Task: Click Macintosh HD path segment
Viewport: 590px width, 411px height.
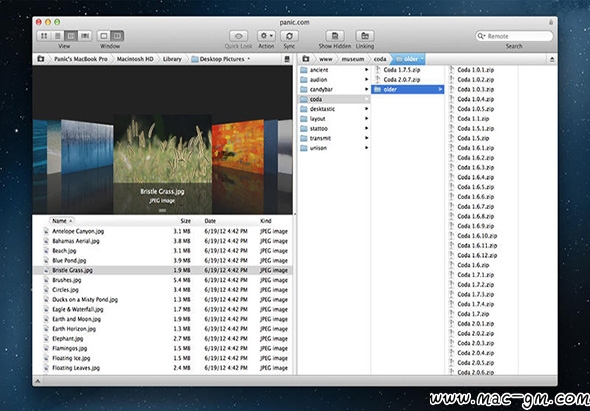Action: [135, 59]
